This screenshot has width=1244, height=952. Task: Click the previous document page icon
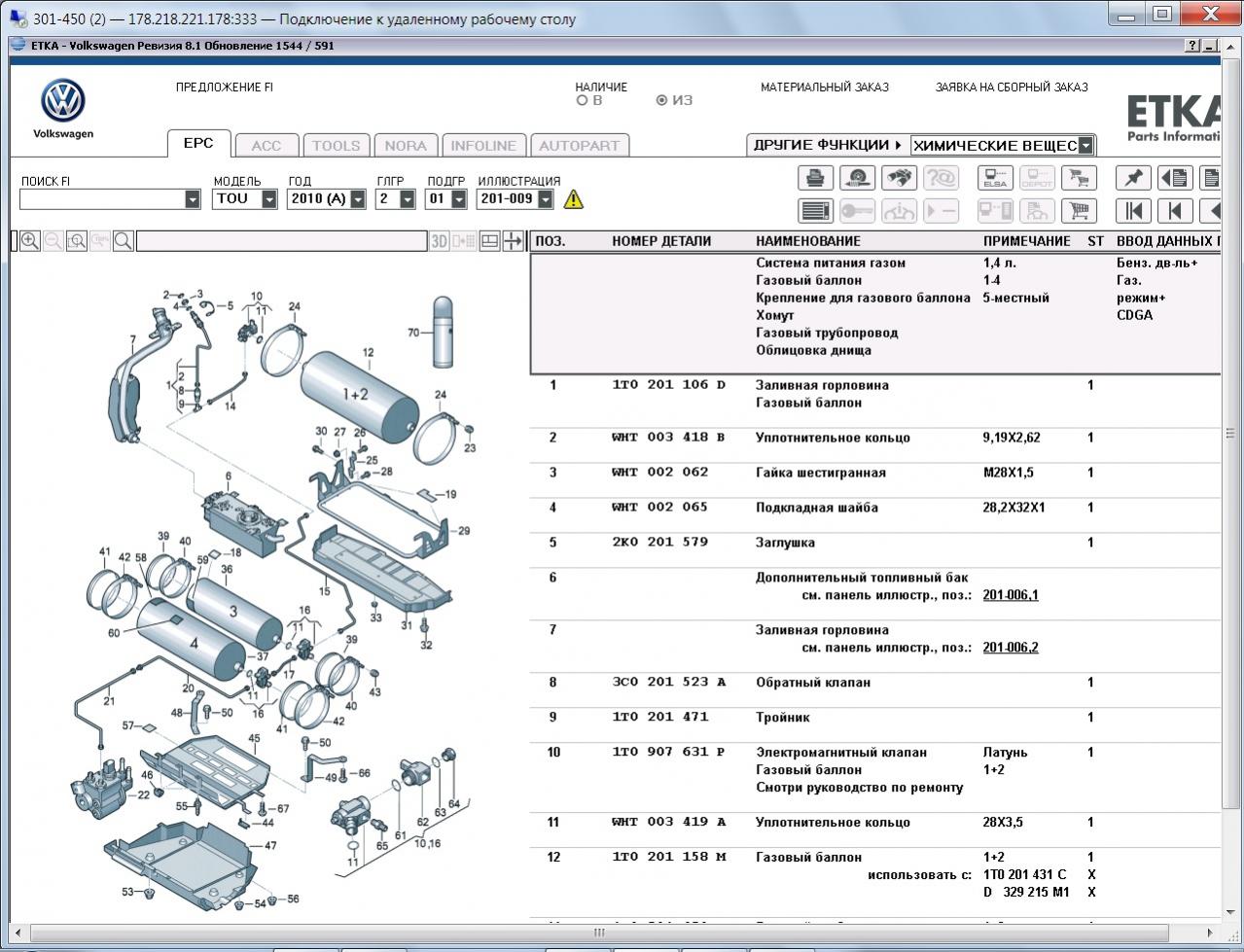tap(1175, 178)
